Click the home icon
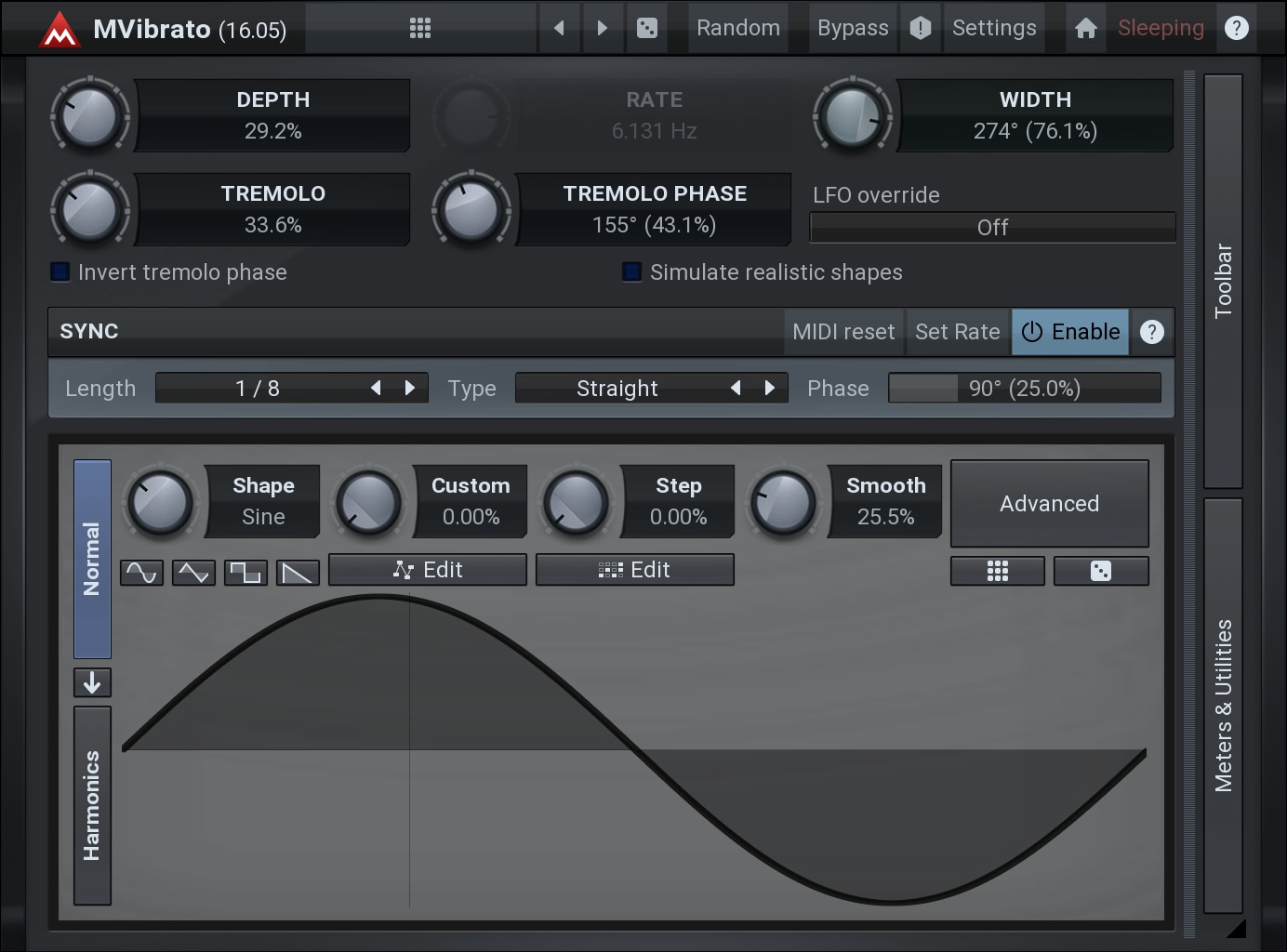1287x952 pixels. [1085, 28]
